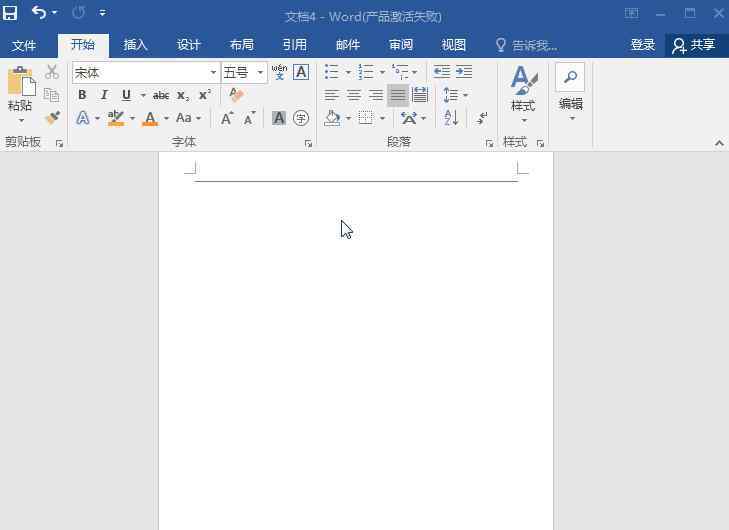Save the document with the floppy icon
The width and height of the screenshot is (729, 530).
click(10, 13)
